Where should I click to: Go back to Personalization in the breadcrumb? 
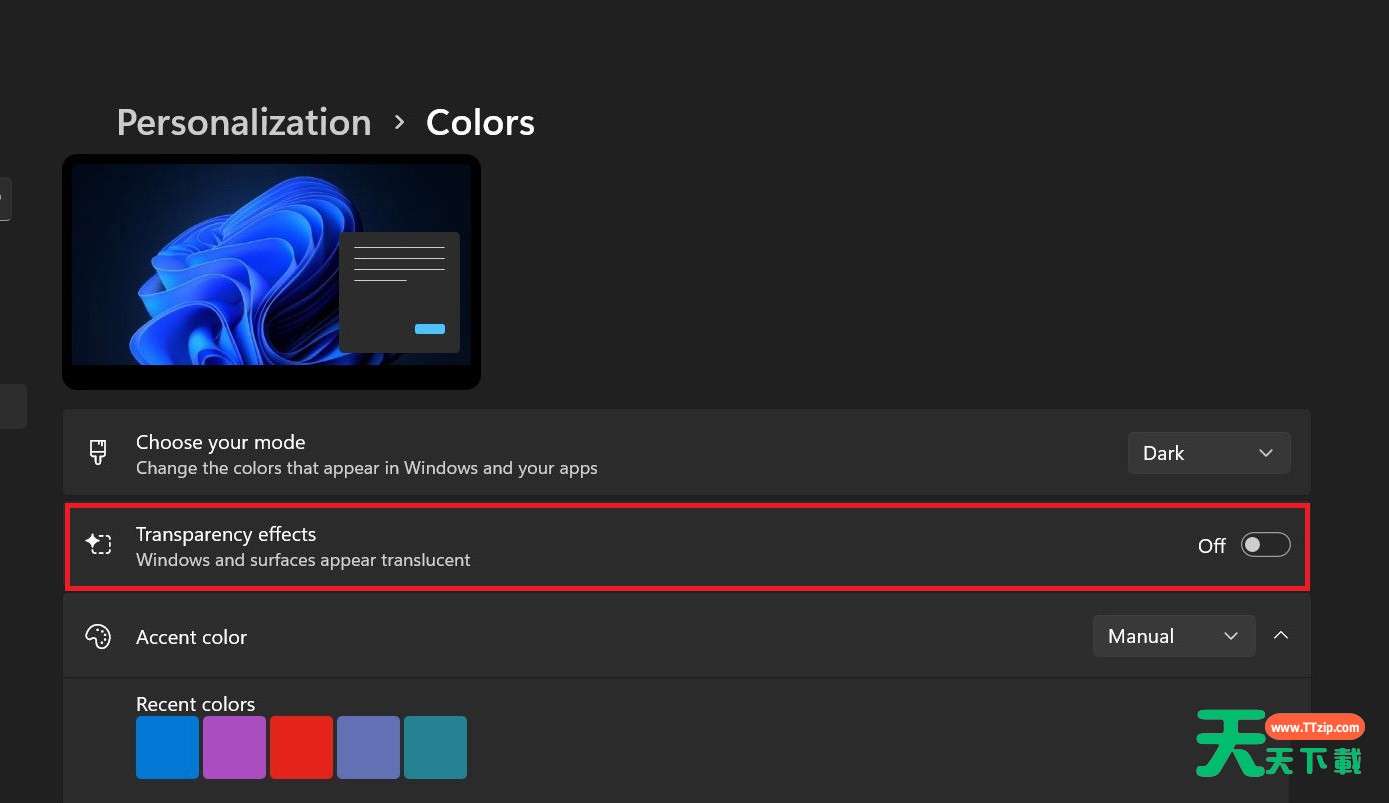(244, 122)
